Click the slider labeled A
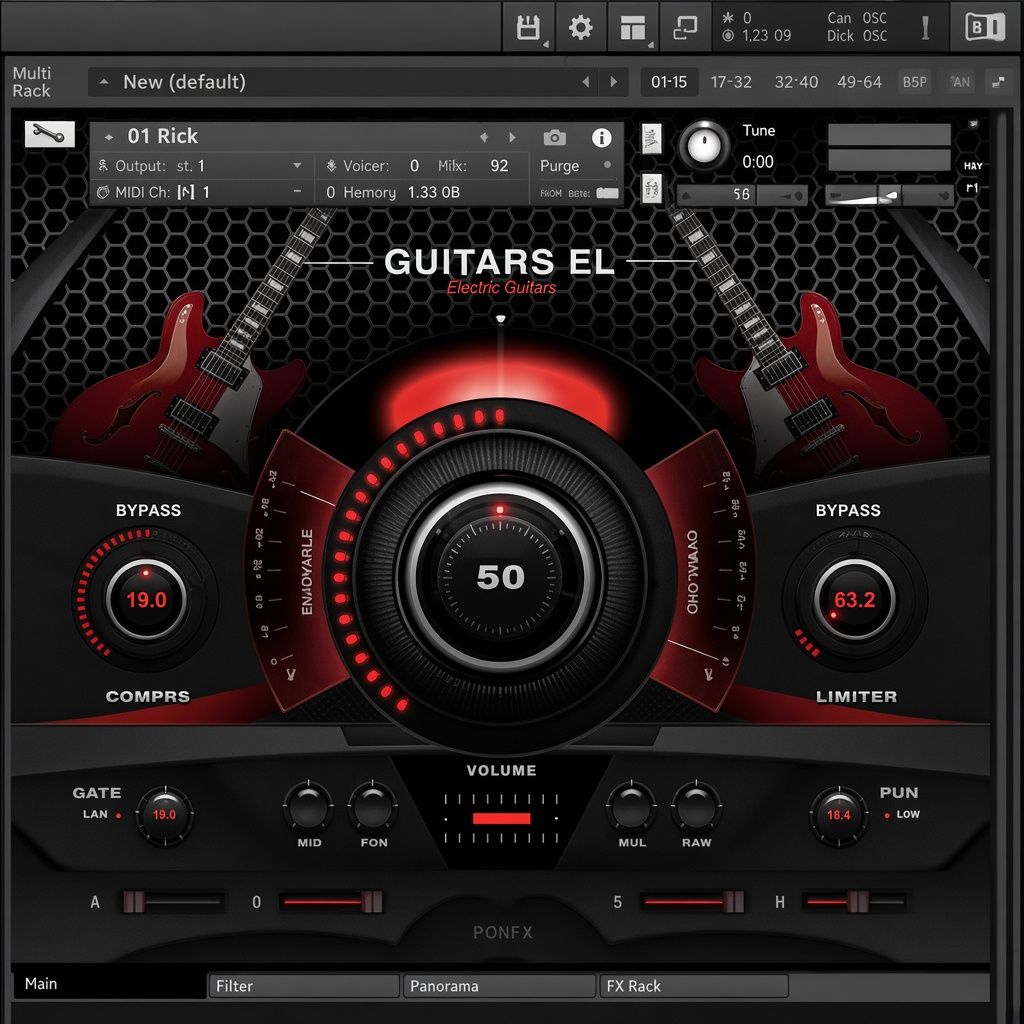The width and height of the screenshot is (1024, 1024). [172, 902]
